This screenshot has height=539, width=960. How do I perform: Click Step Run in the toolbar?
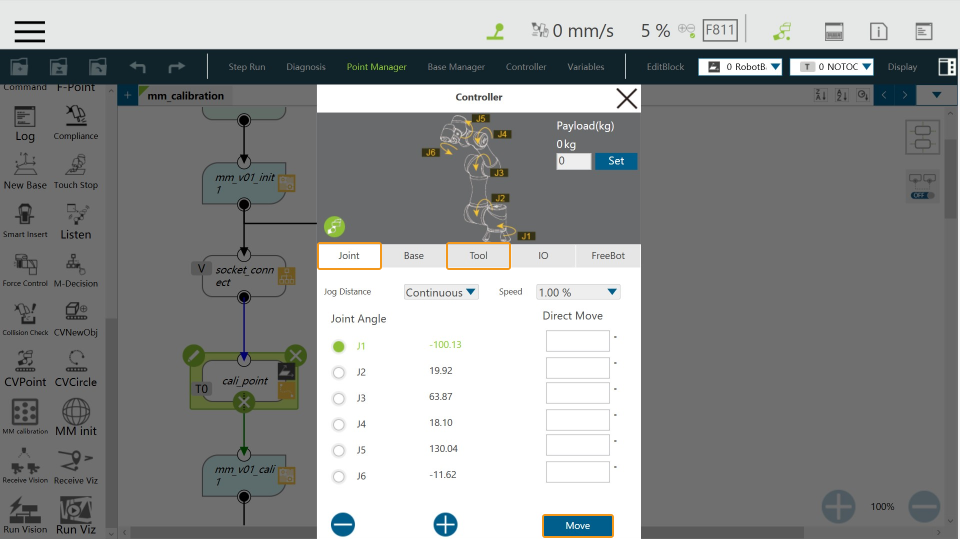click(x=247, y=67)
